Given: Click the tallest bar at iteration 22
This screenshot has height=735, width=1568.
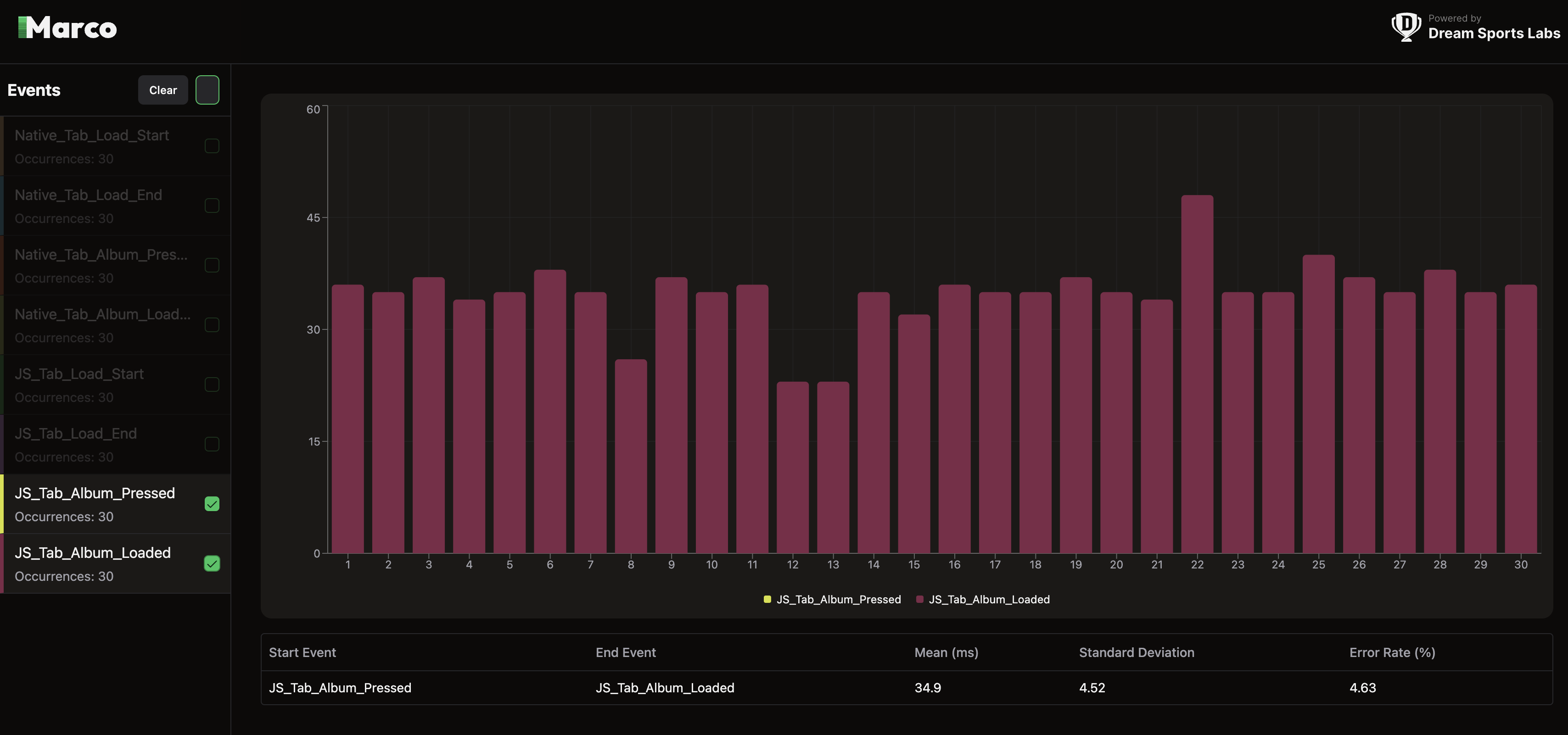Looking at the screenshot, I should click(1197, 374).
